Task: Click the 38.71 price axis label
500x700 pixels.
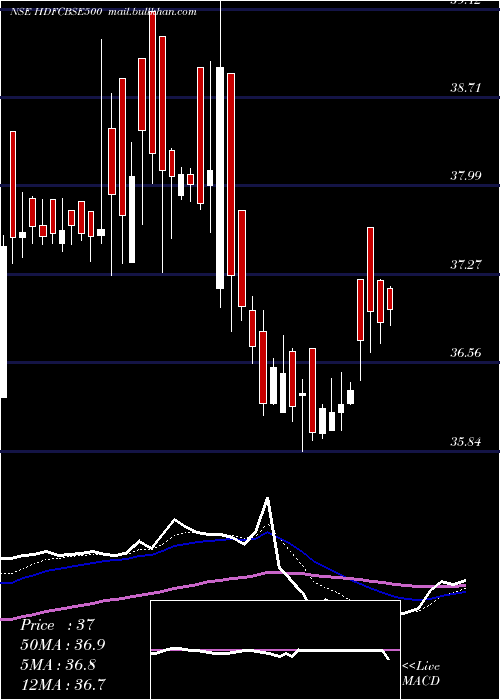Action: click(x=466, y=88)
